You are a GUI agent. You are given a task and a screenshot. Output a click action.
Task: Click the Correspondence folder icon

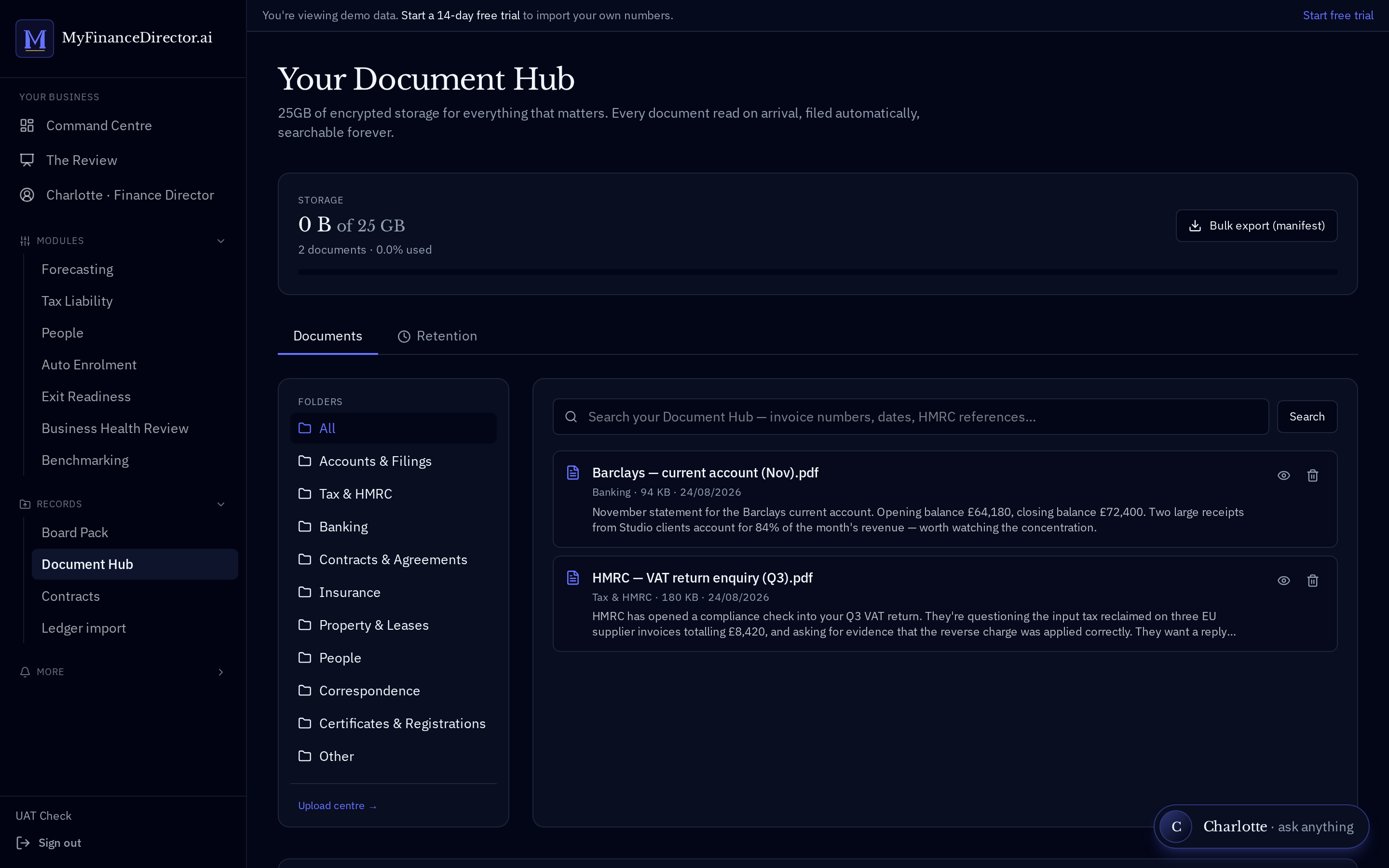click(x=305, y=690)
